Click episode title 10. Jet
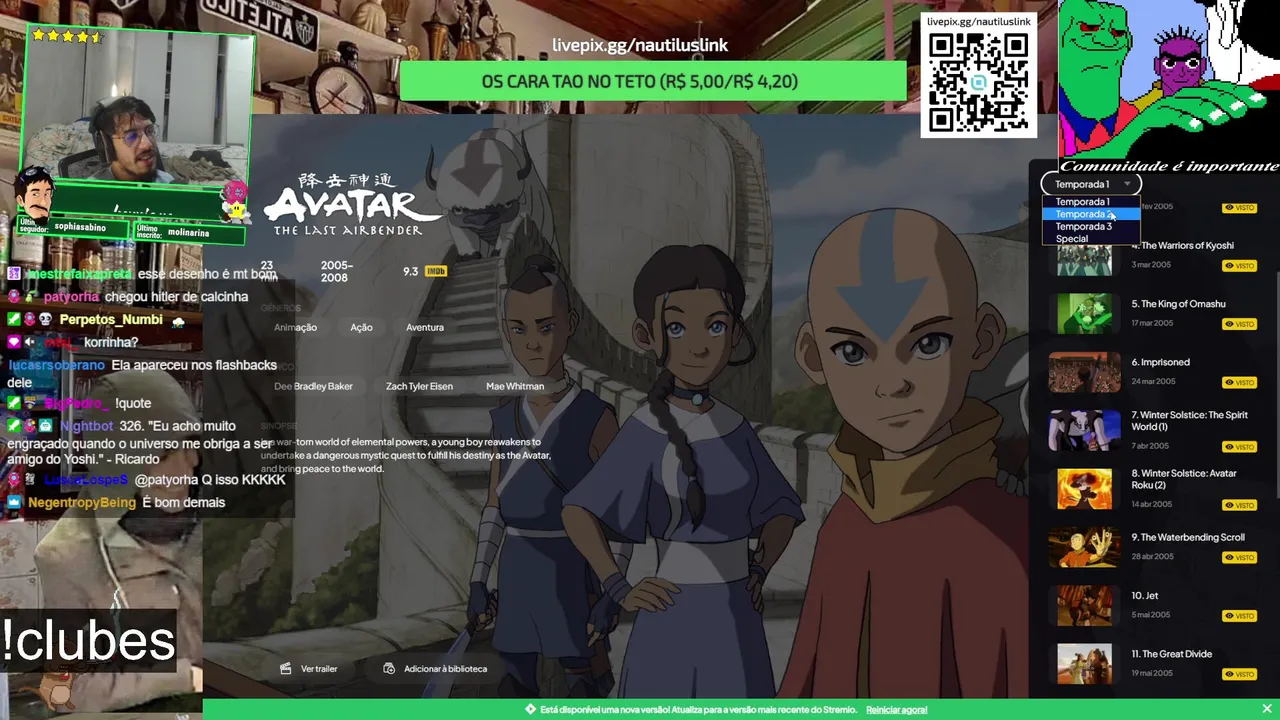Screen dimensions: 1280x720 click(1144, 596)
